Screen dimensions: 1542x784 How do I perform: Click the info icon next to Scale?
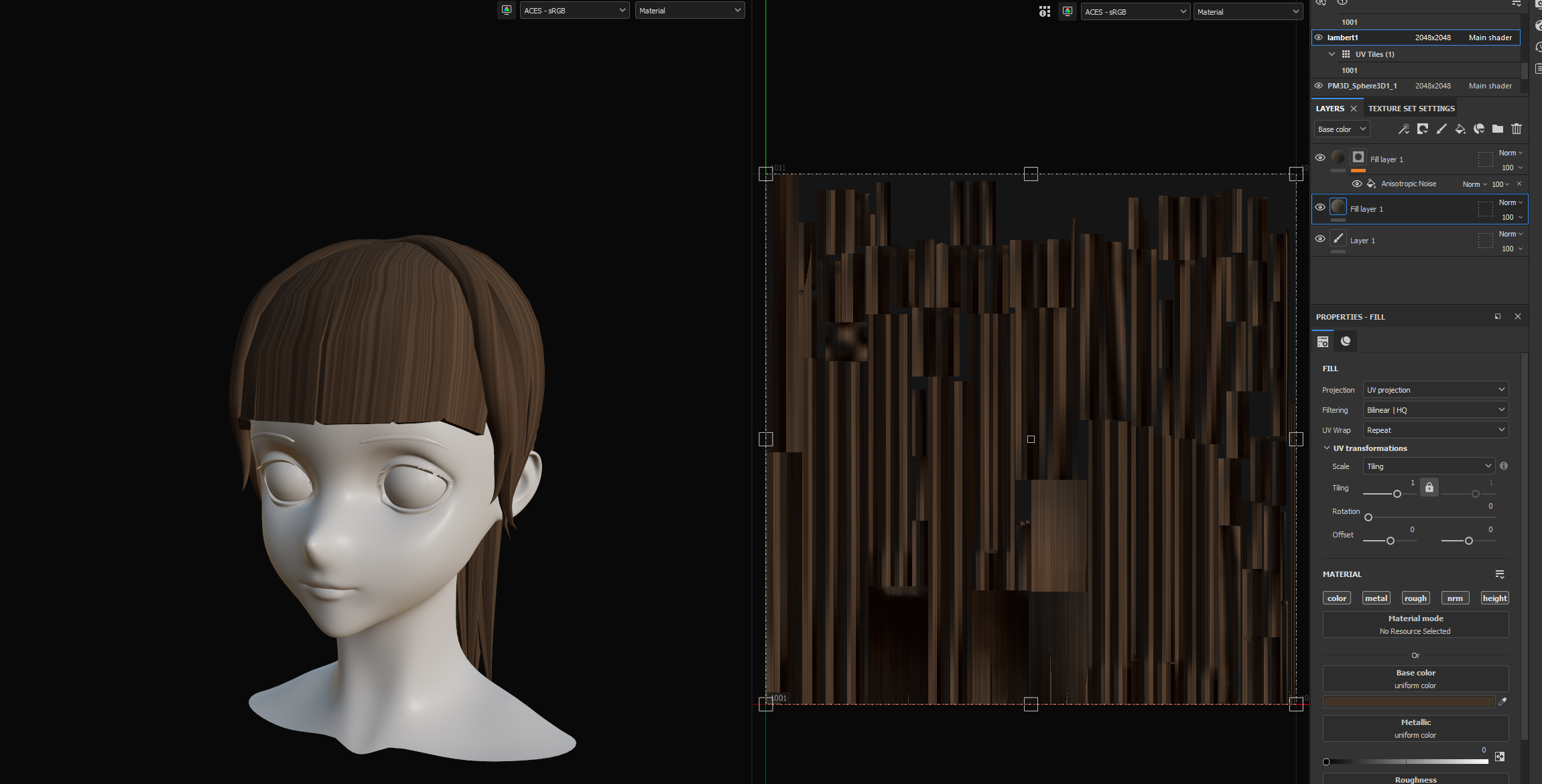(1504, 466)
